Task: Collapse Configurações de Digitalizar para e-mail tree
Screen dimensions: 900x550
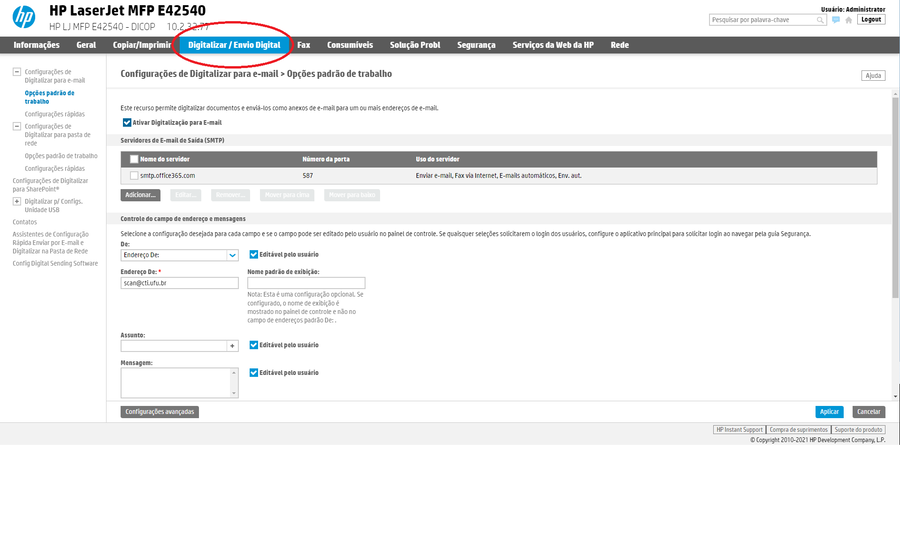Action: [16, 72]
